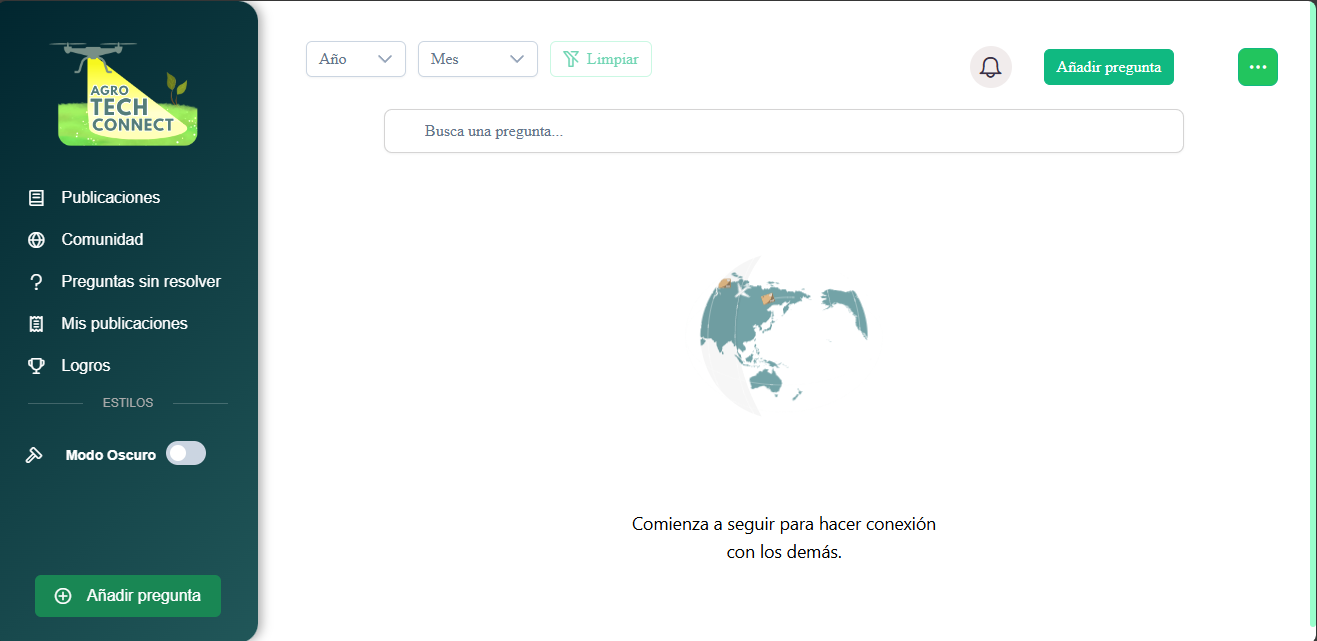1317x641 pixels.
Task: Navigate to Mis publicaciones
Action: pyautogui.click(x=124, y=324)
